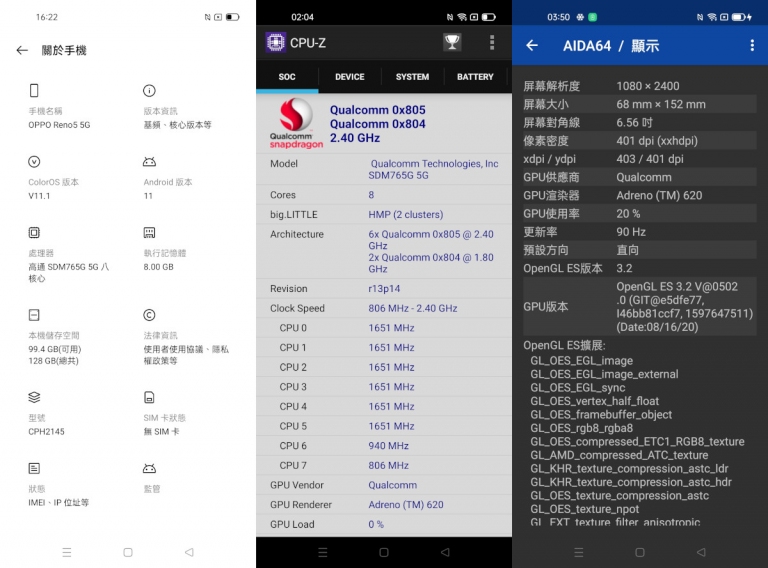Tap the Android version robot icon
Screen dimensions: 768x568
[149, 162]
